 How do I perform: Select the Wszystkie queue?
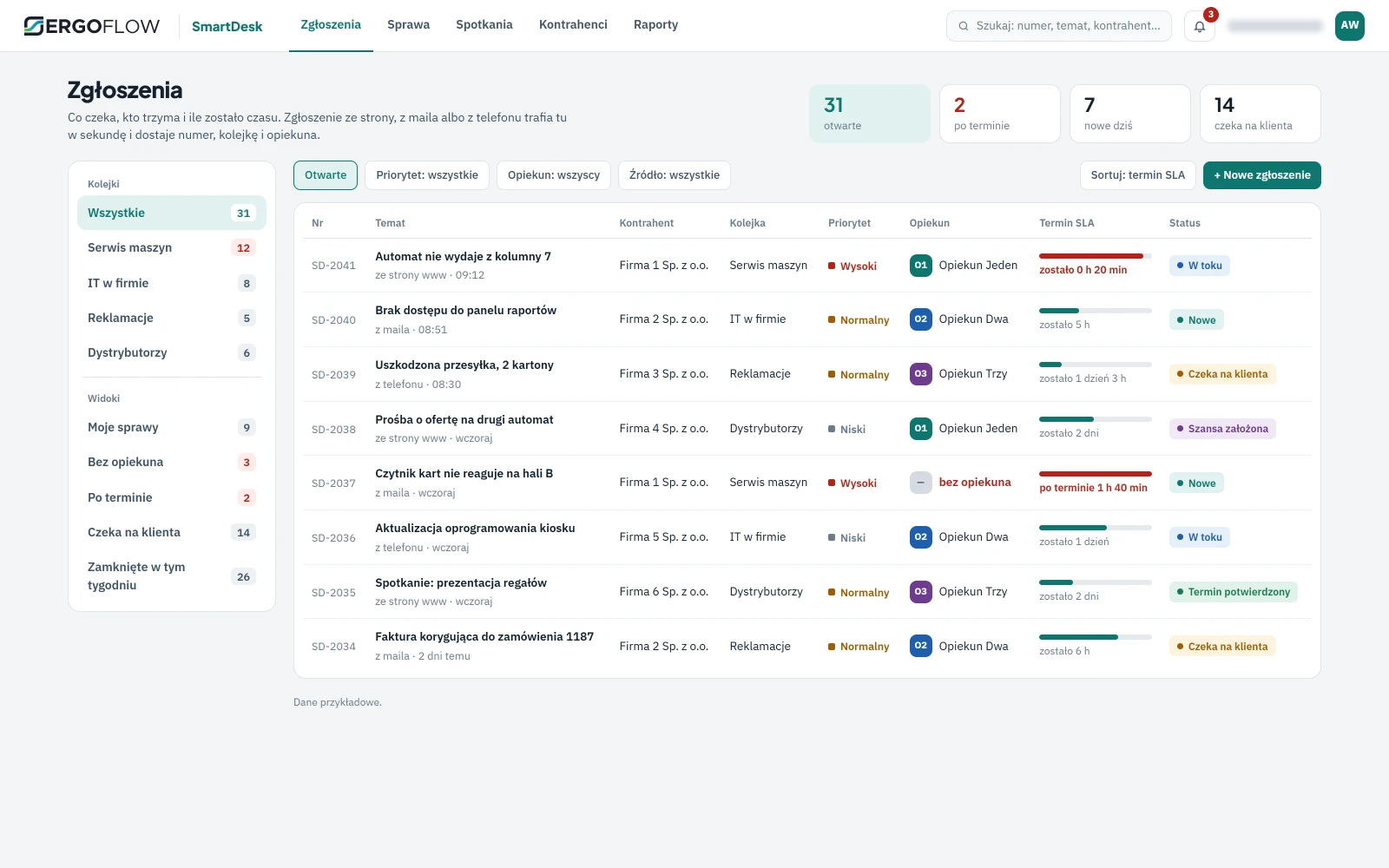pos(172,213)
